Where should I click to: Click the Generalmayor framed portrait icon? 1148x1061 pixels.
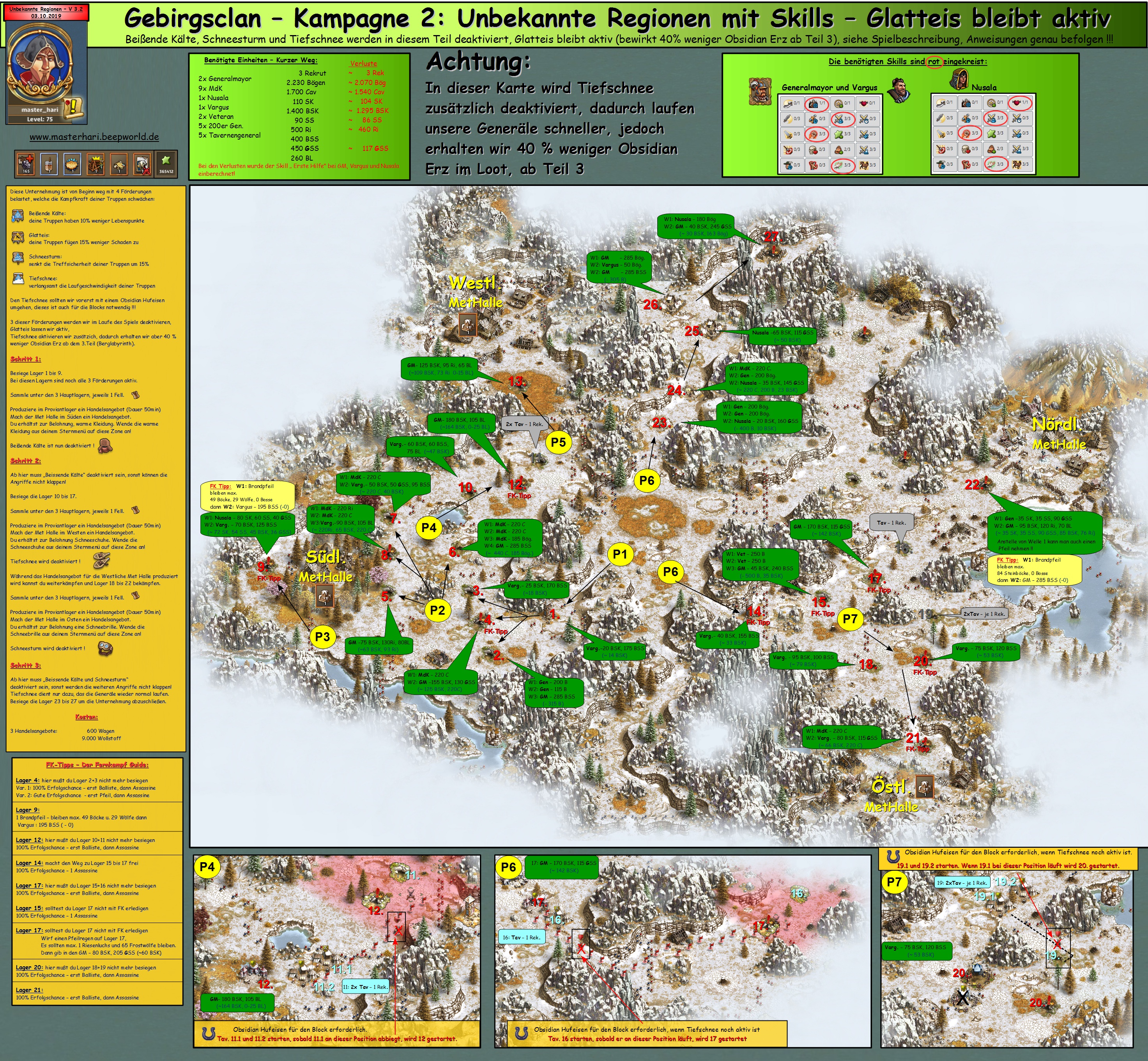point(761,91)
